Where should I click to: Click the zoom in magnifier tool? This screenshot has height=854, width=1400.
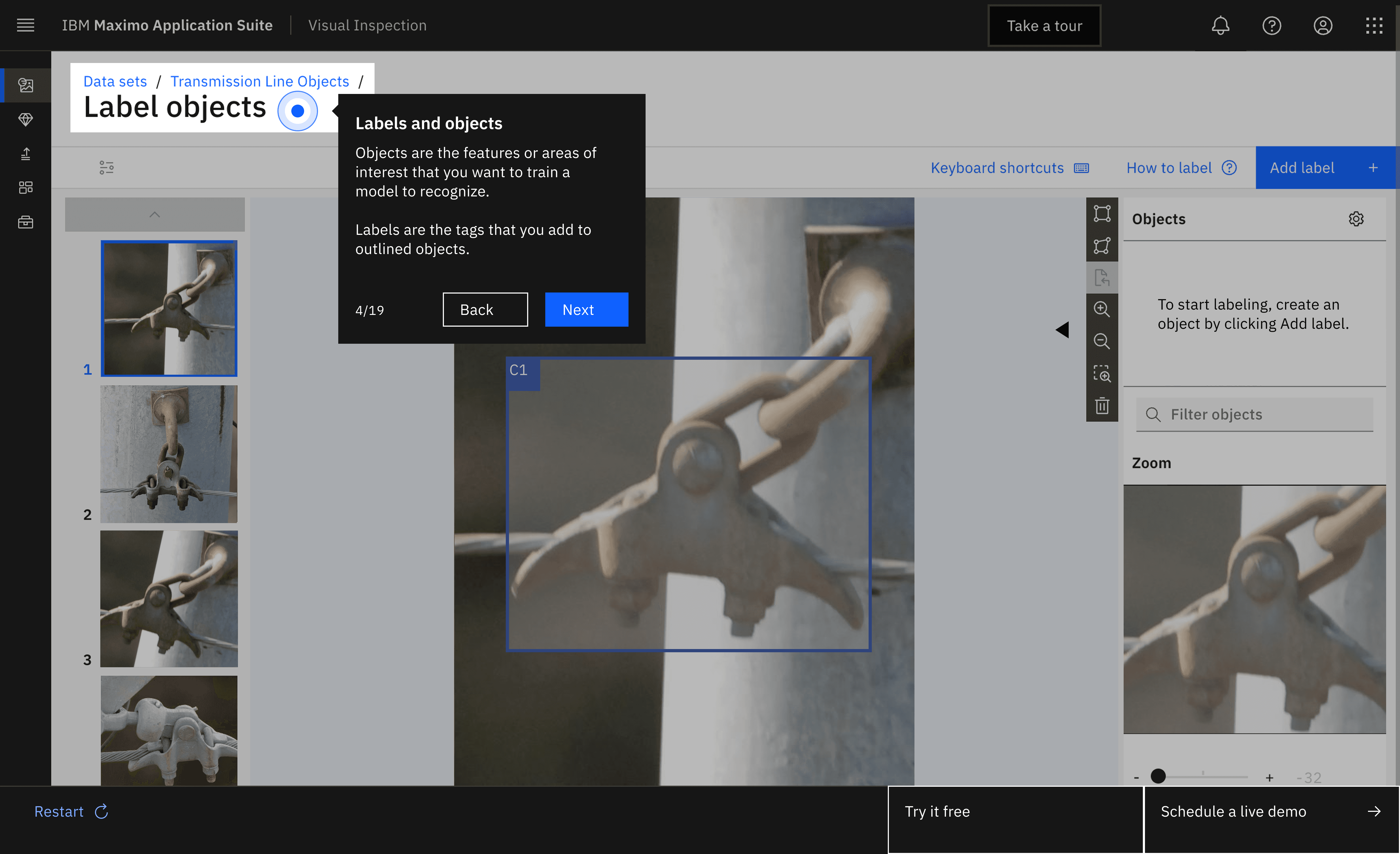pos(1102,309)
